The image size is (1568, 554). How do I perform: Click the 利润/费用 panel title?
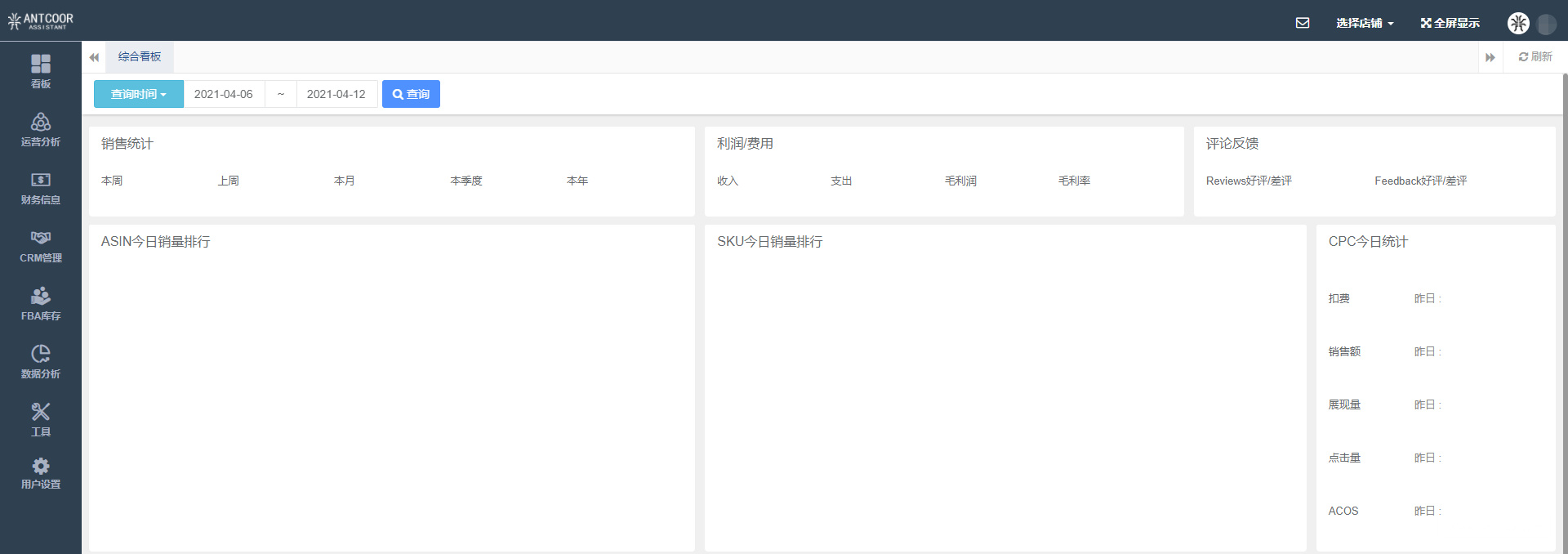(x=745, y=144)
